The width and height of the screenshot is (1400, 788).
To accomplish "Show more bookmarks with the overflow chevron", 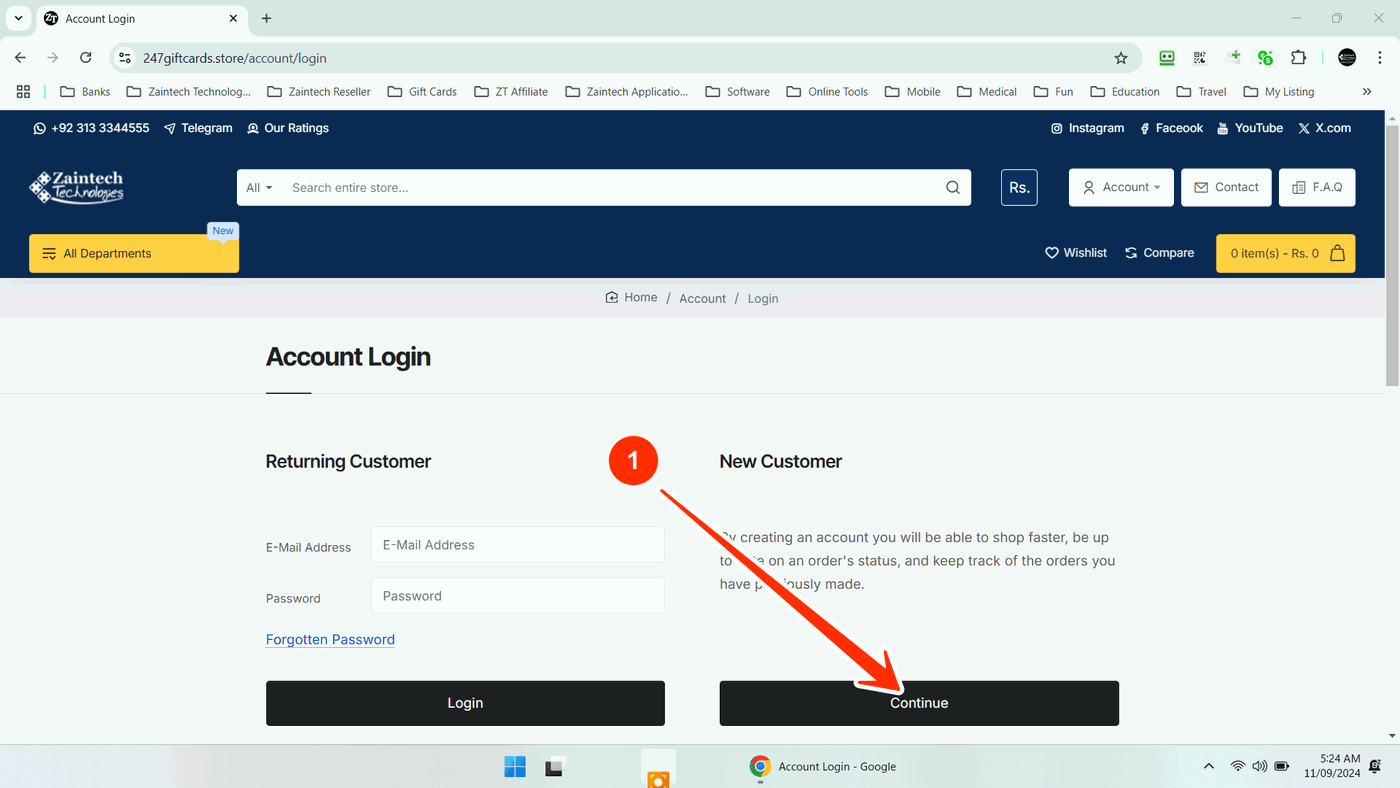I will (x=1367, y=92).
